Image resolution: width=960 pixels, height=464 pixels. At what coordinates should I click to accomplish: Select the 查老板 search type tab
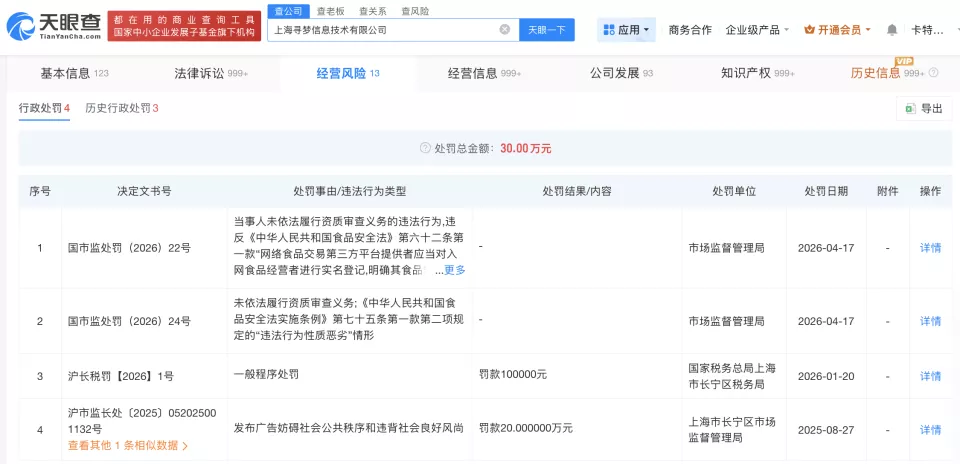click(329, 11)
